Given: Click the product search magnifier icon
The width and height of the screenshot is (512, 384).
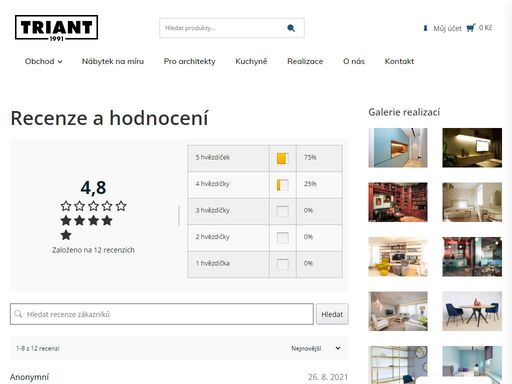Looking at the screenshot, I should [x=291, y=28].
